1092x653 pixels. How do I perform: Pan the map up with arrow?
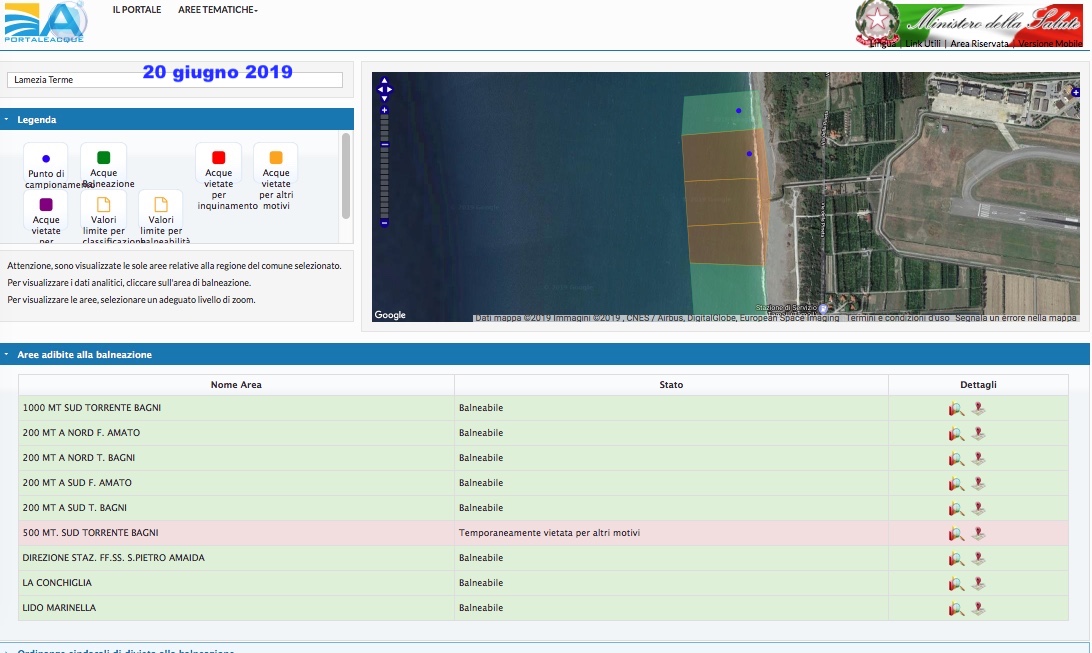tap(384, 81)
